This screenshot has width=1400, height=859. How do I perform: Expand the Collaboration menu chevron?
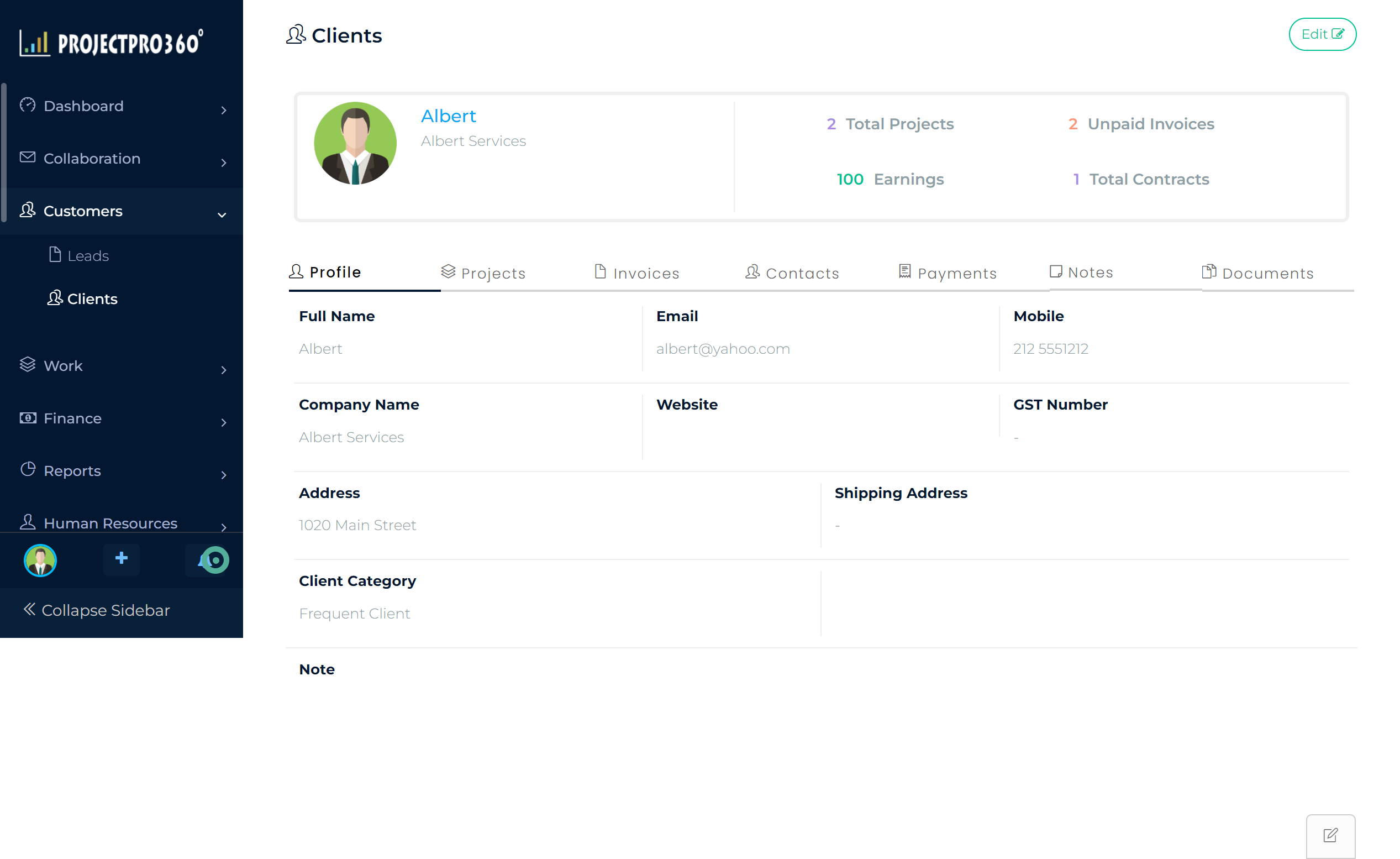click(223, 163)
